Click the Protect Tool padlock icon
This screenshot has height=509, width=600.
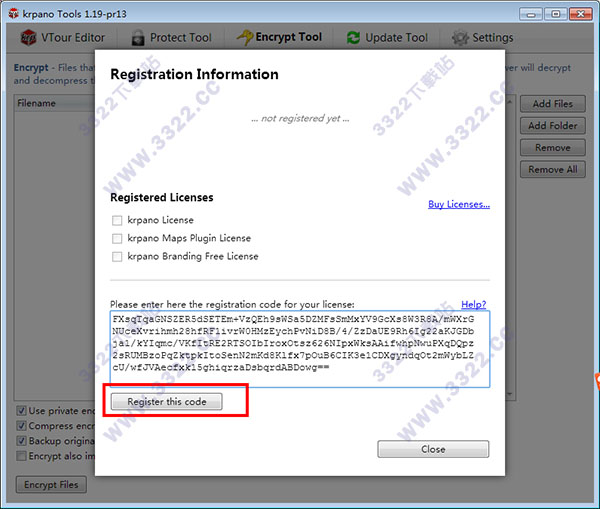click(138, 38)
